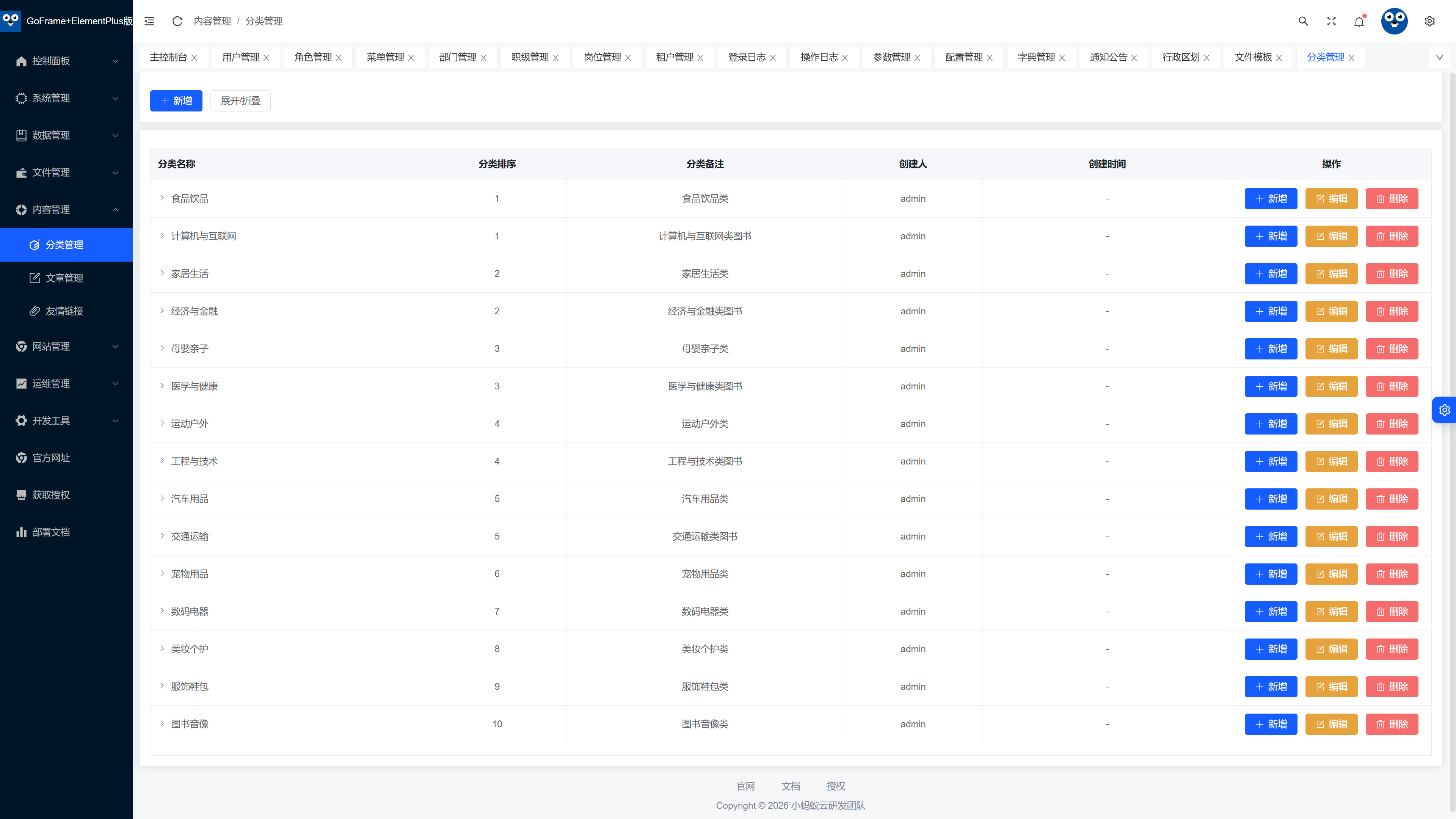Open the 文档 footer link
Screen dimensions: 1456x819
[x=790, y=786]
